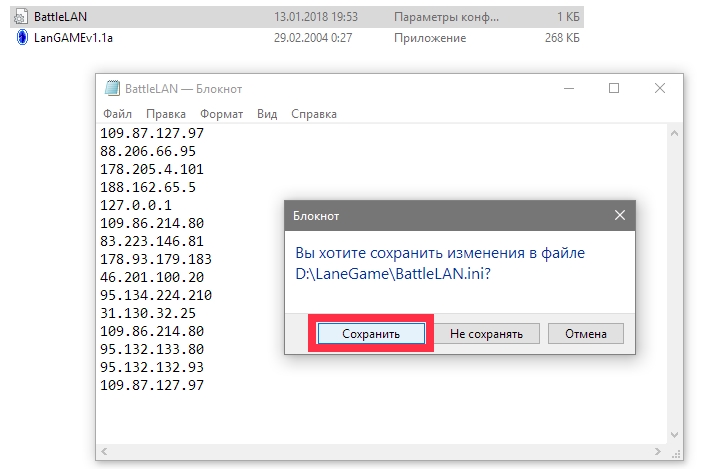Click the line 95.132.132.93
721x469 pixels.
(x=152, y=367)
